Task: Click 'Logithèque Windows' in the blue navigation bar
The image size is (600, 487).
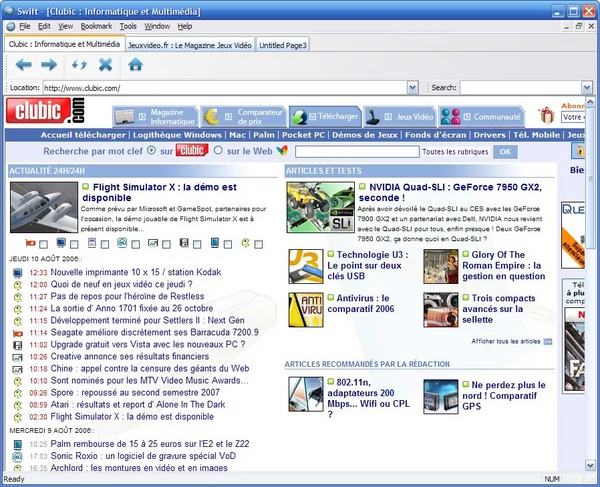Action: 177,135
